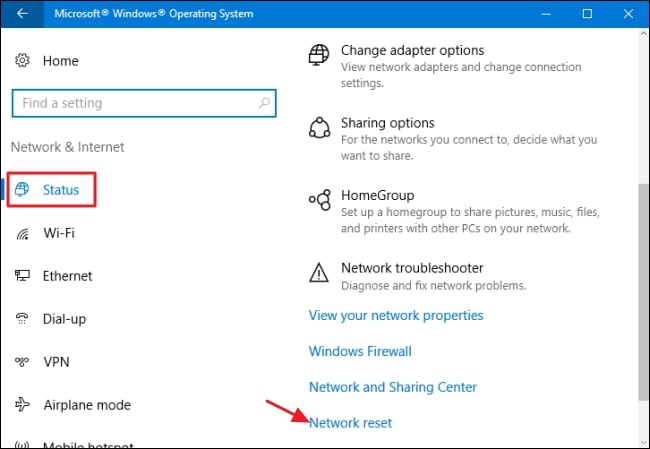Click the Home gear icon
Viewport: 650px width, 449px height.
tap(22, 61)
